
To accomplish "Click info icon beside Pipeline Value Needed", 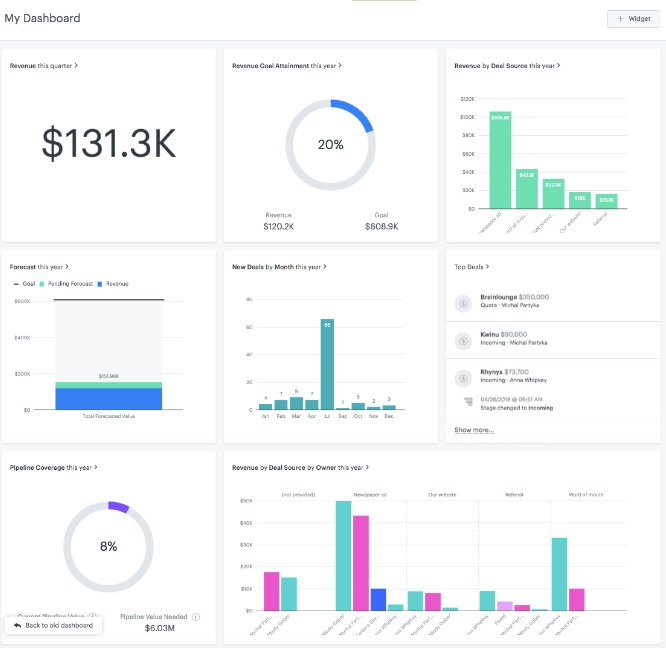I will [x=196, y=617].
